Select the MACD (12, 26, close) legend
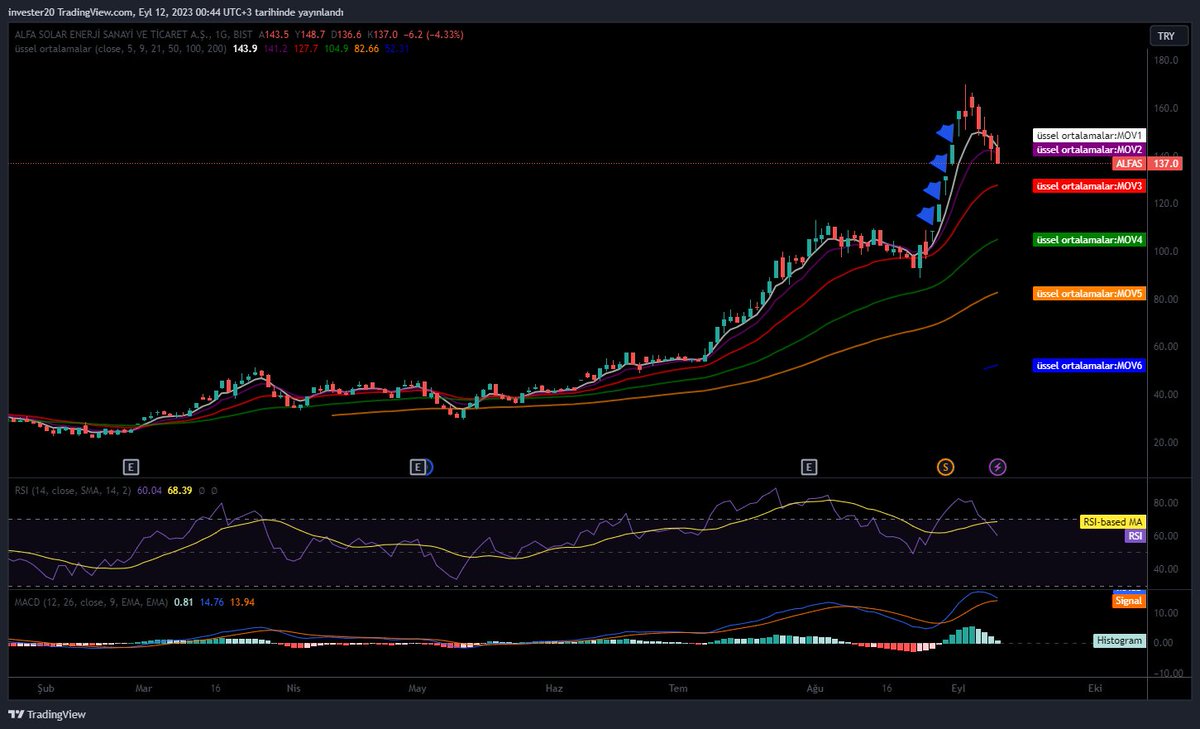 [91, 602]
